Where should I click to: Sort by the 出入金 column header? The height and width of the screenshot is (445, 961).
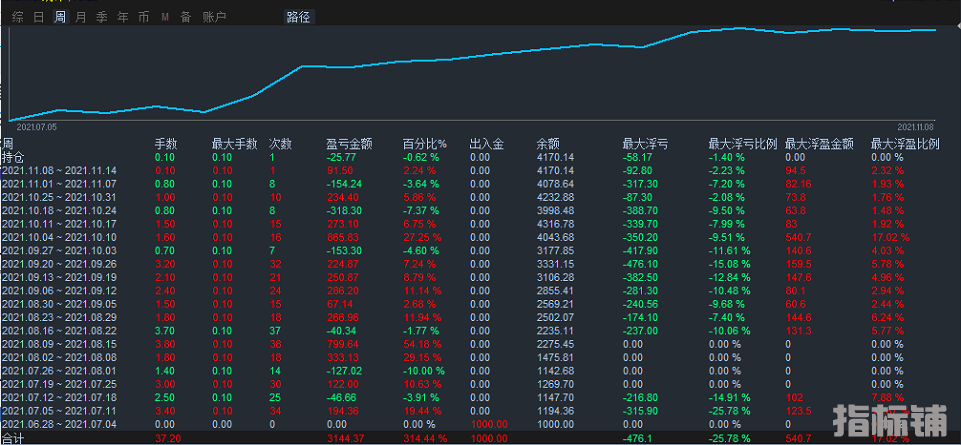(x=487, y=144)
